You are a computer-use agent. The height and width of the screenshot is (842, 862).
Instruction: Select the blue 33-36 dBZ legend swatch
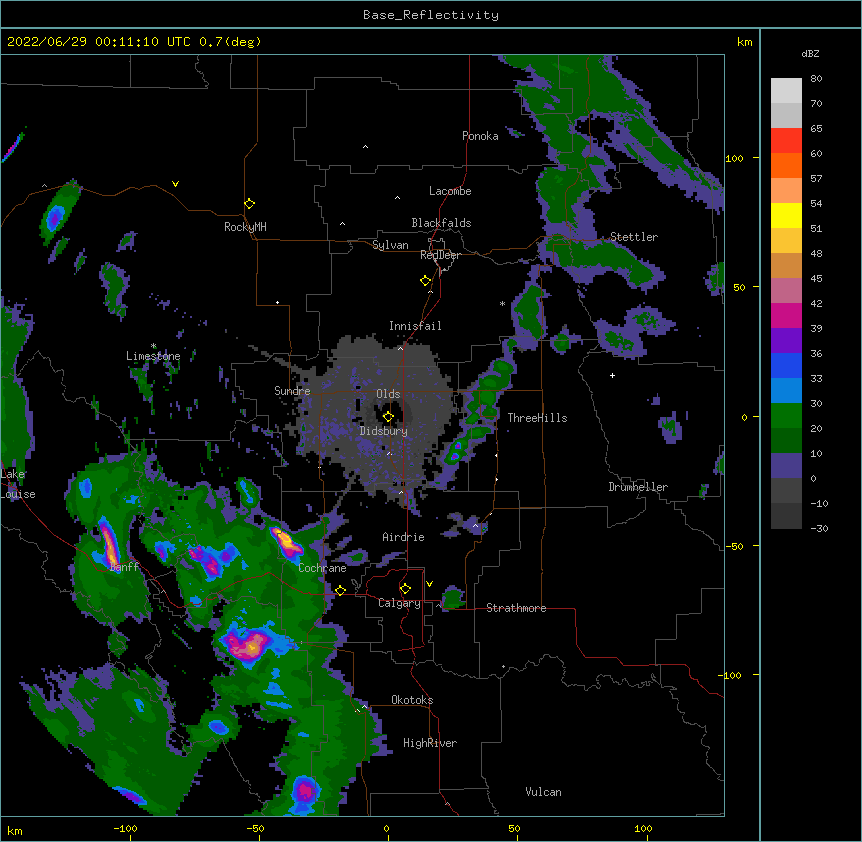(x=786, y=365)
